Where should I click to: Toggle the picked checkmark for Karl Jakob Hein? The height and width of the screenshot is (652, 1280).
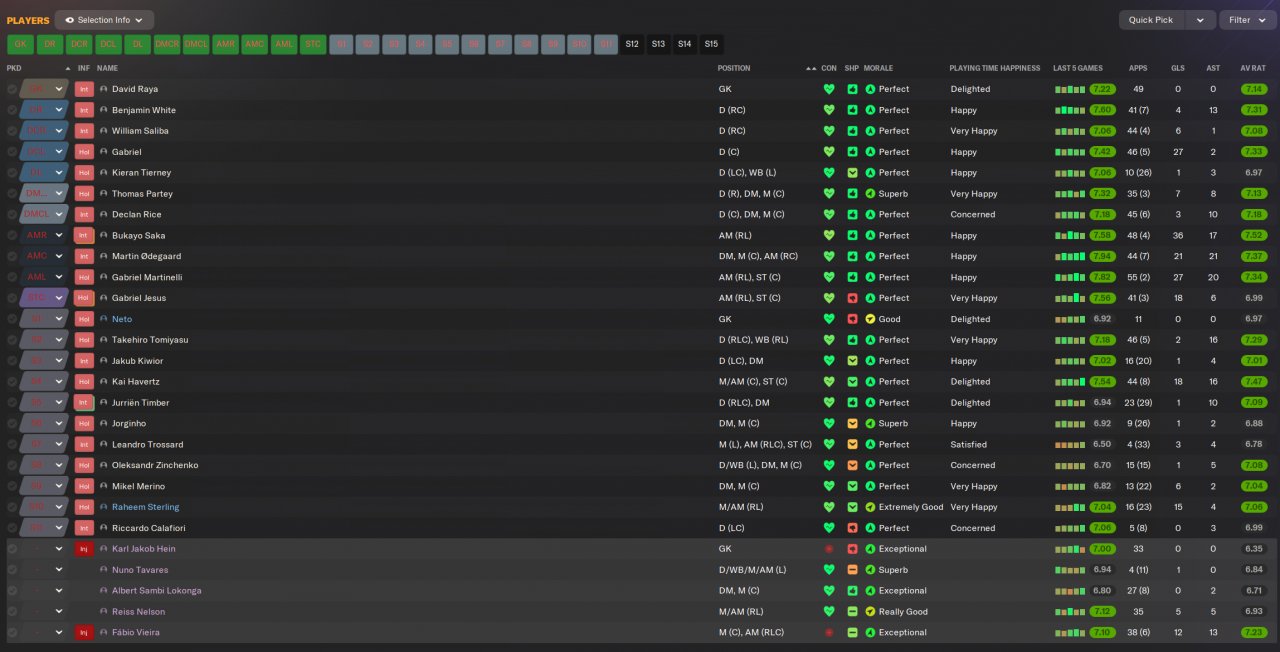12,549
